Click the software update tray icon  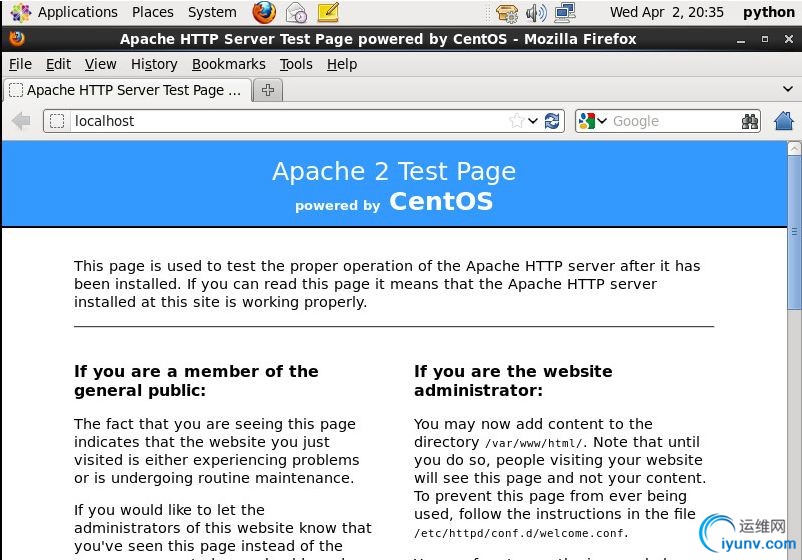(507, 13)
